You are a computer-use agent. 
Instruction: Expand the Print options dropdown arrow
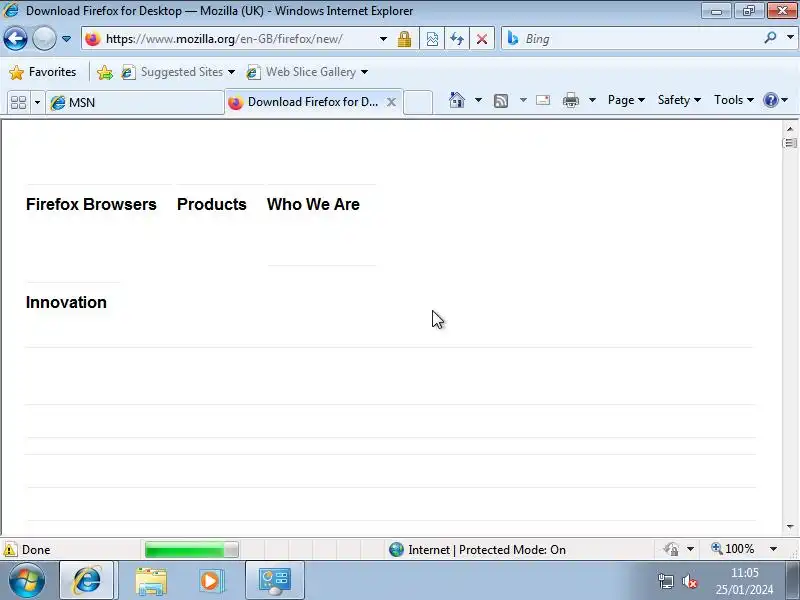pos(592,100)
